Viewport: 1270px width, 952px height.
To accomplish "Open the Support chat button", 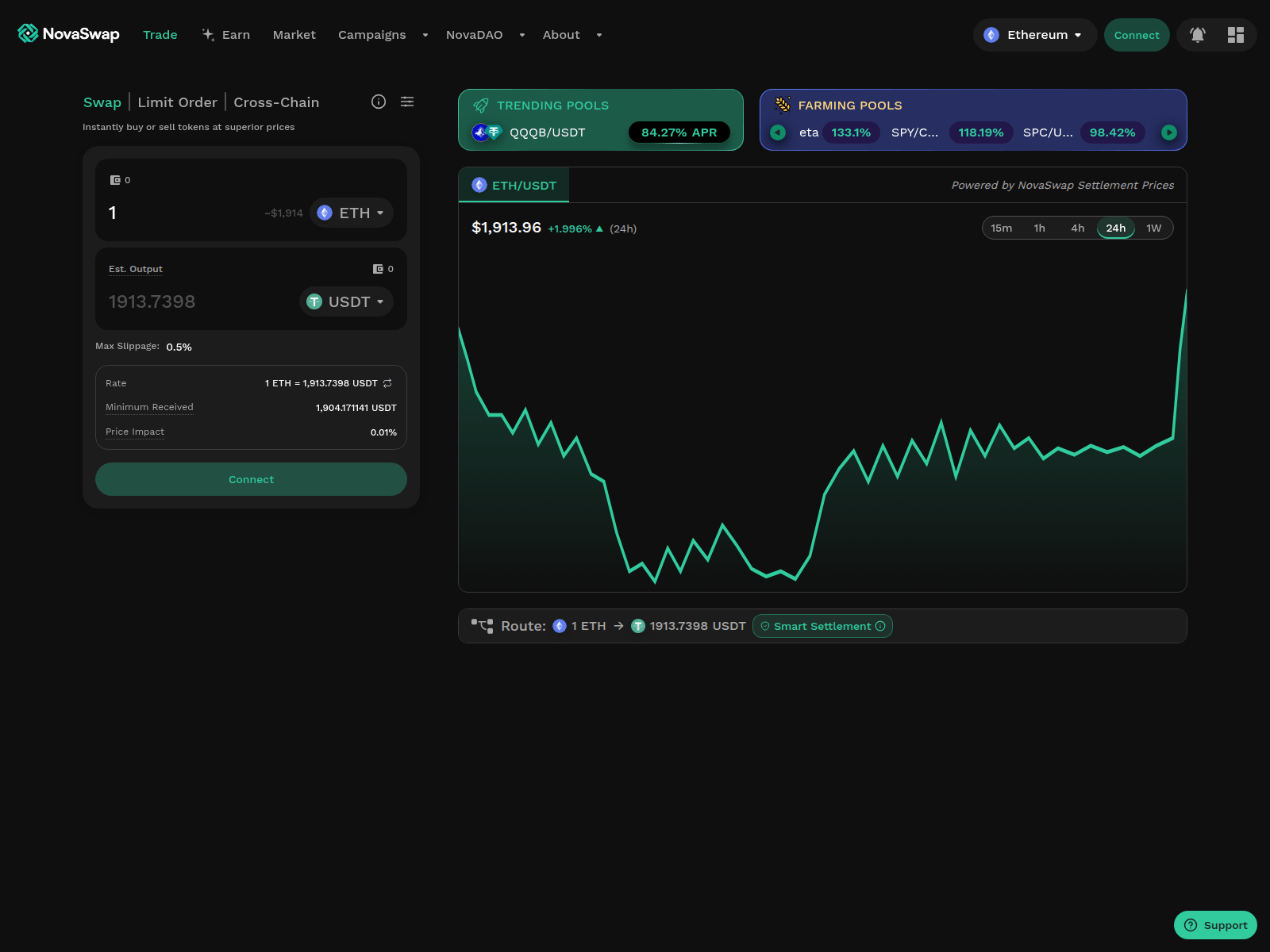I will 1215,925.
